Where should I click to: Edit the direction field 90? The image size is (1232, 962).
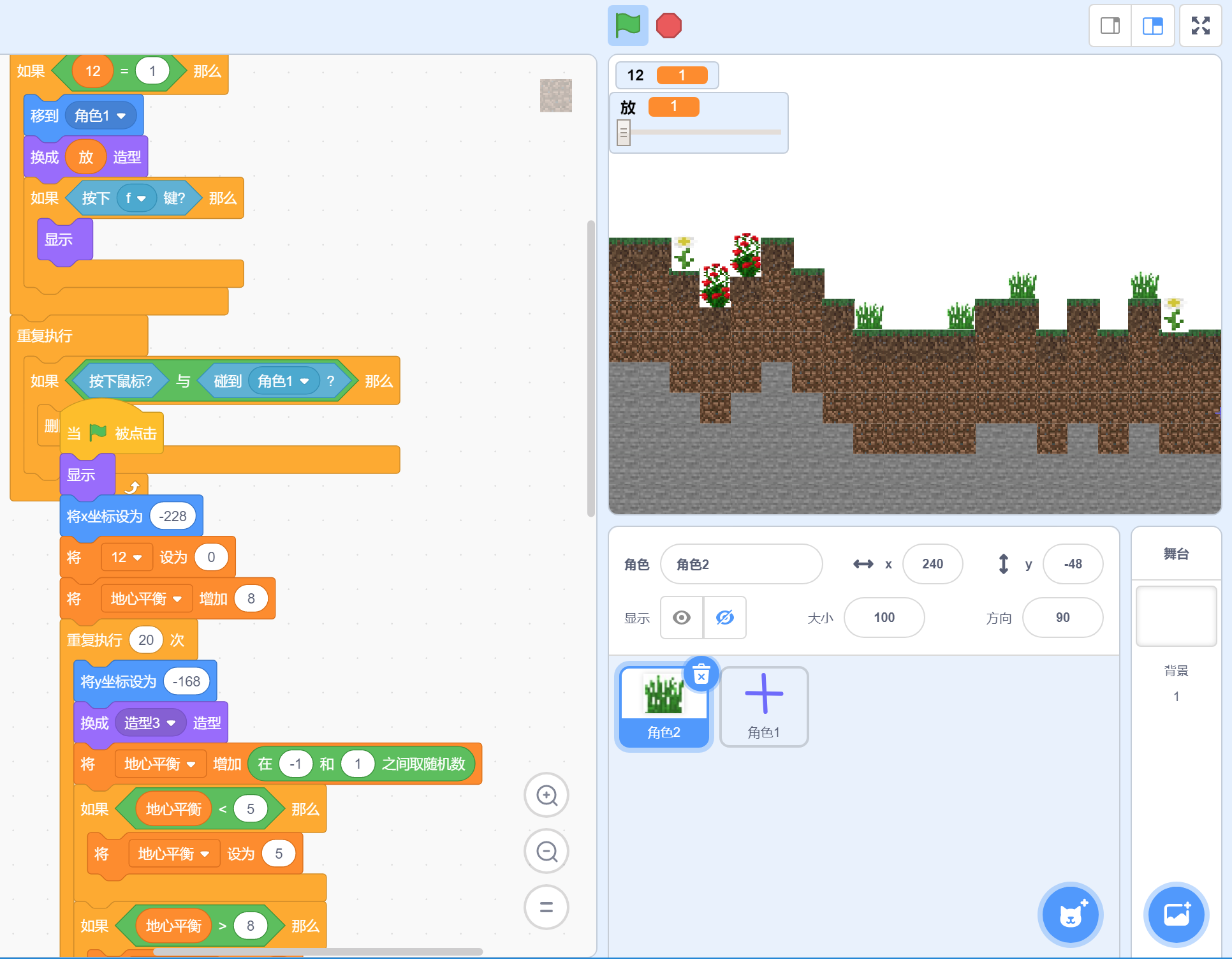[1062, 618]
